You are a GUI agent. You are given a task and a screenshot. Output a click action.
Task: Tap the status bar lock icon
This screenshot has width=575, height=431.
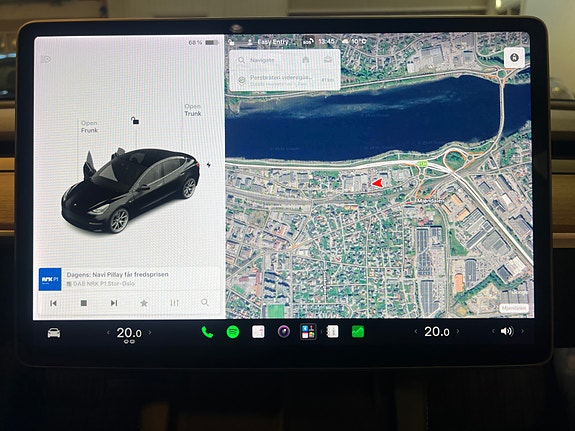coord(231,42)
